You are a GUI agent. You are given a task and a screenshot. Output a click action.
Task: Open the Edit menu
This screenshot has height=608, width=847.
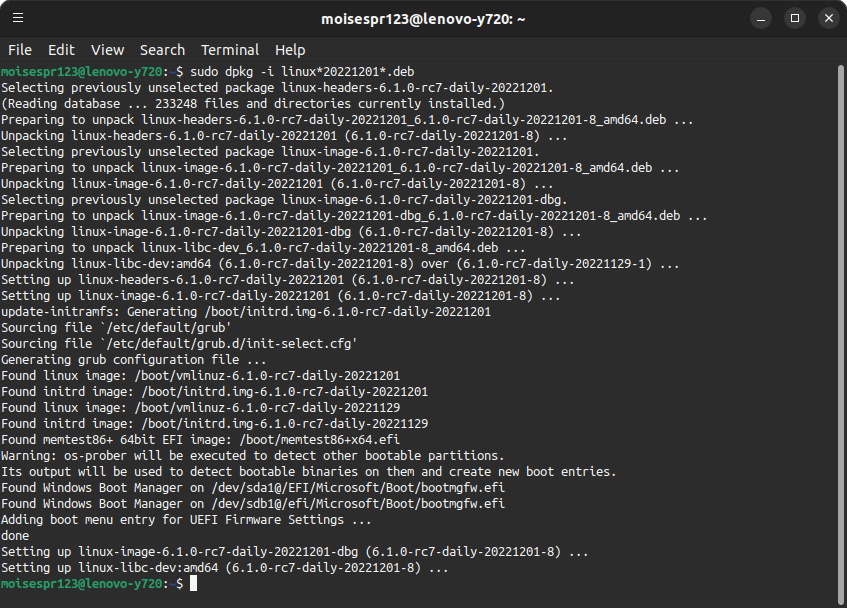(61, 50)
